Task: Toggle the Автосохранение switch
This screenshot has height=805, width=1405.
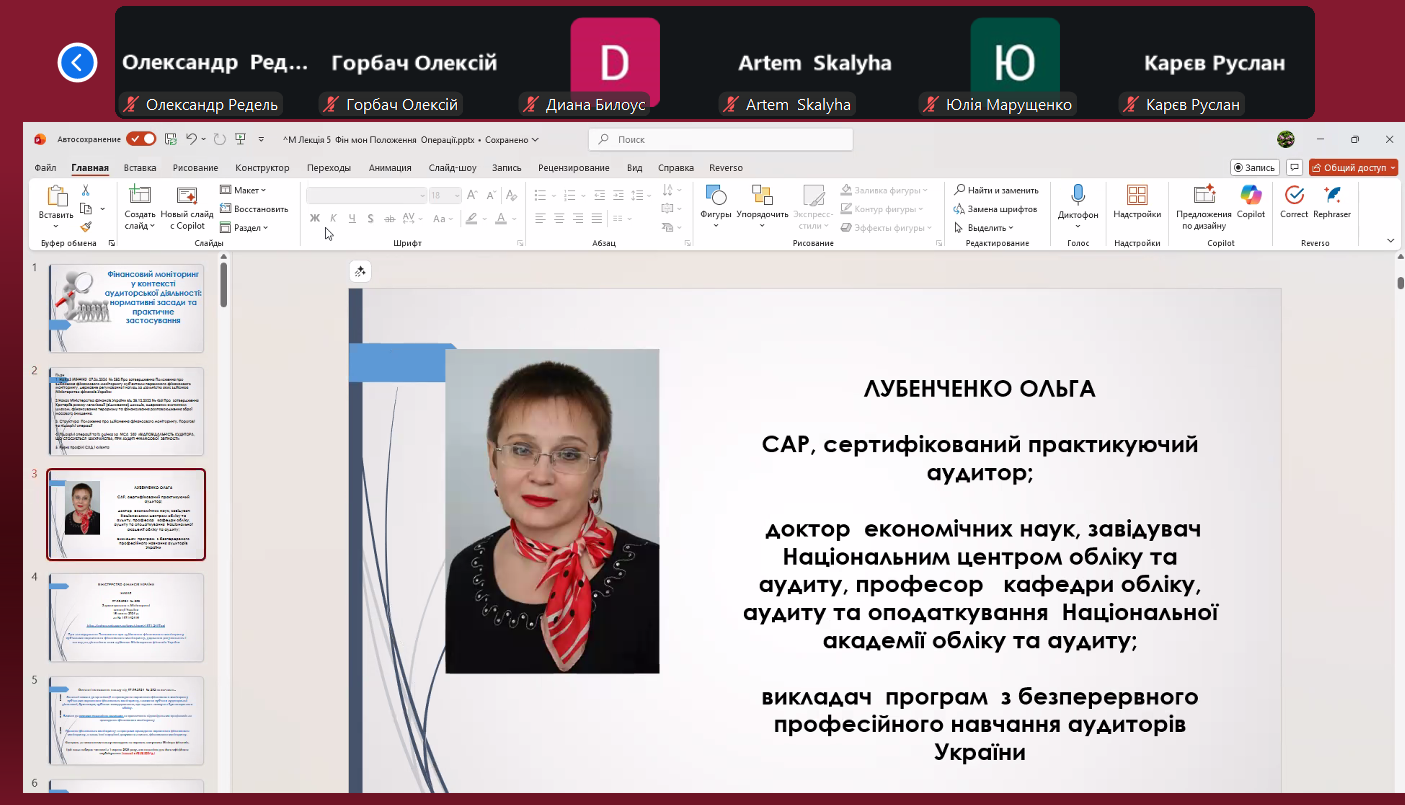Action: (x=141, y=139)
